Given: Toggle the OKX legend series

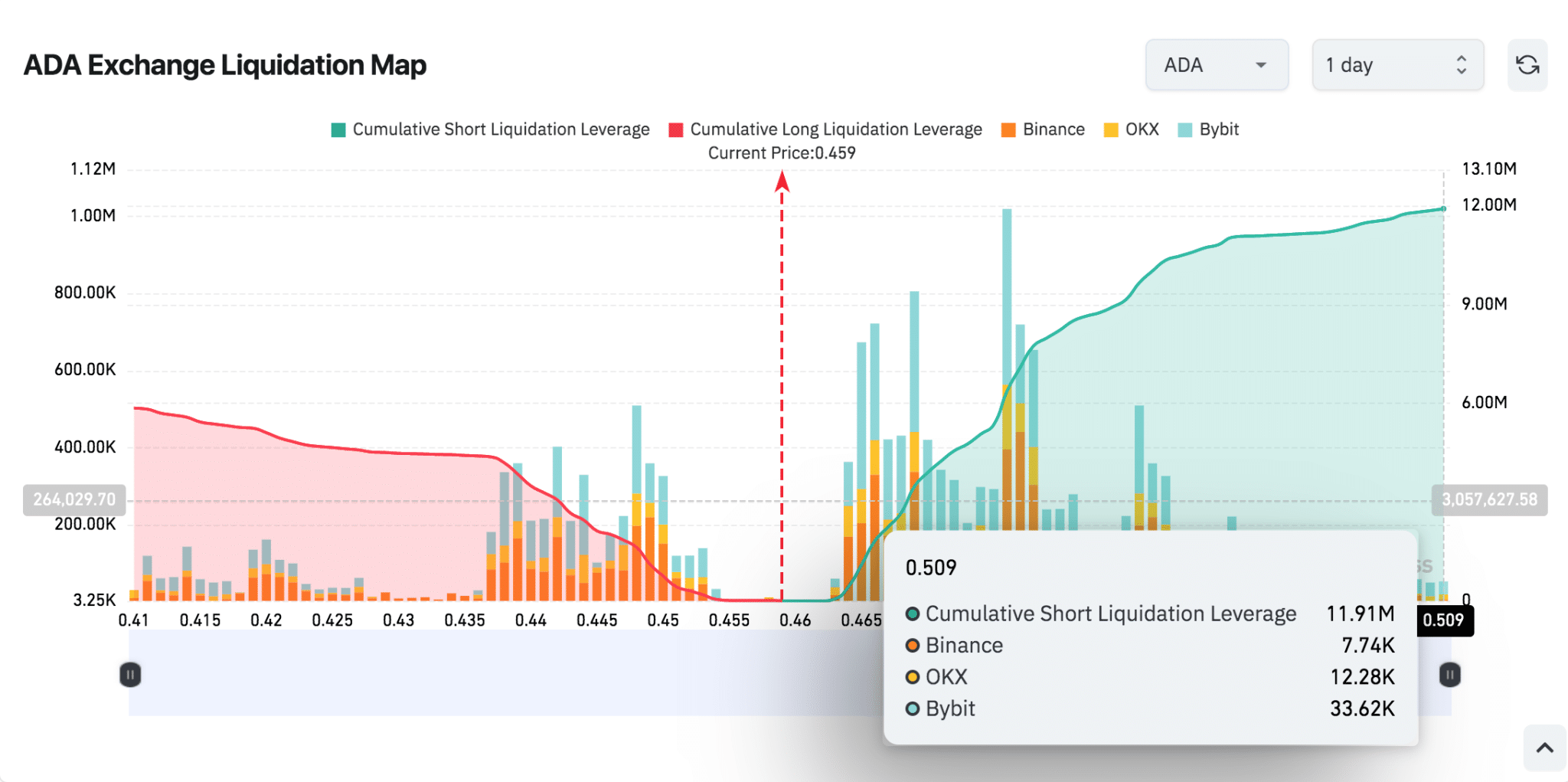Looking at the screenshot, I should pos(1132,129).
